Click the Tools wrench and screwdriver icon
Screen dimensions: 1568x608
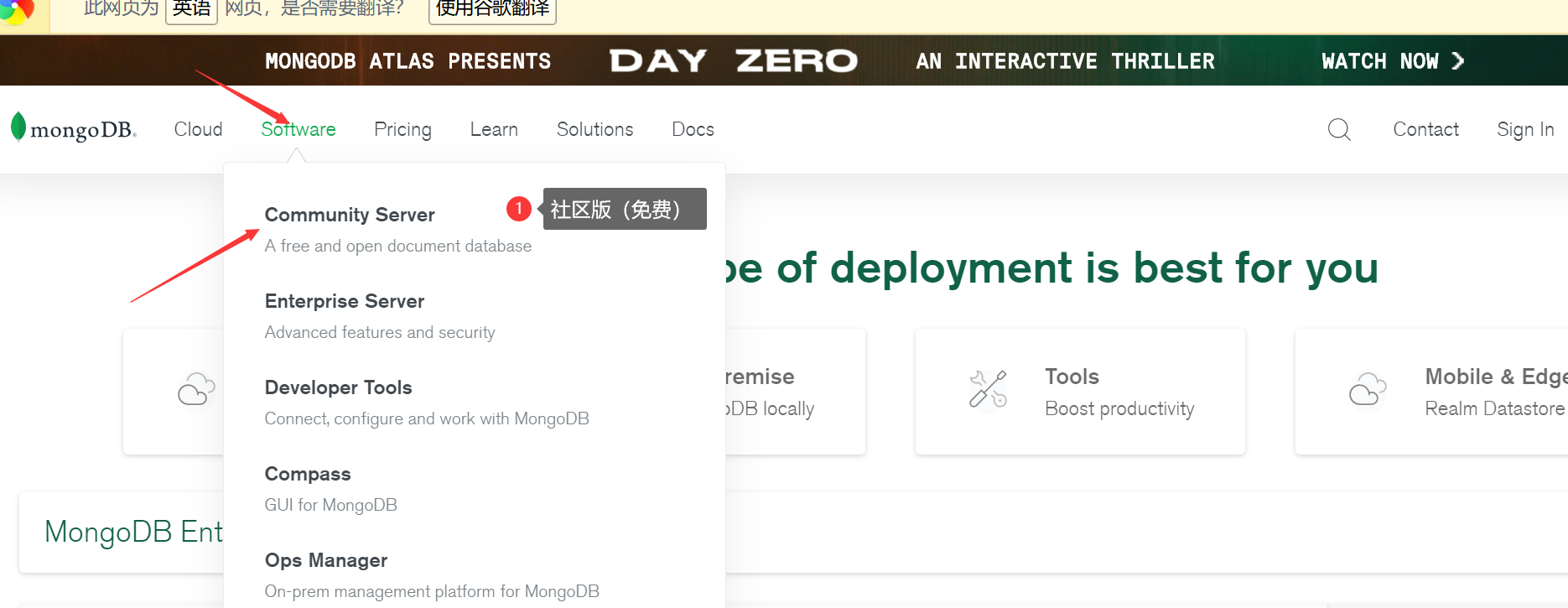click(988, 389)
